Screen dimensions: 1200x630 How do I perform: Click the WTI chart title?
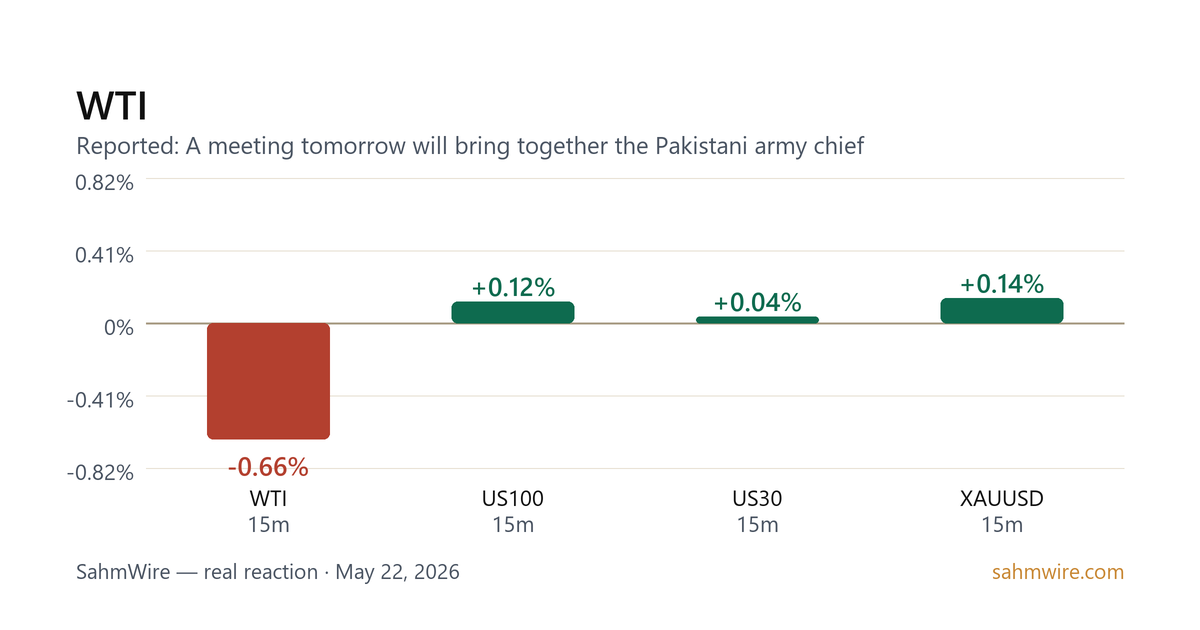(x=112, y=106)
